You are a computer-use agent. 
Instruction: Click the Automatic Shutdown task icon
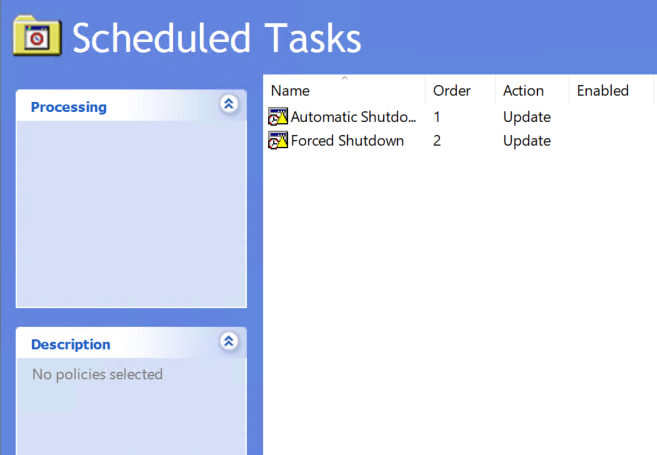click(x=278, y=117)
